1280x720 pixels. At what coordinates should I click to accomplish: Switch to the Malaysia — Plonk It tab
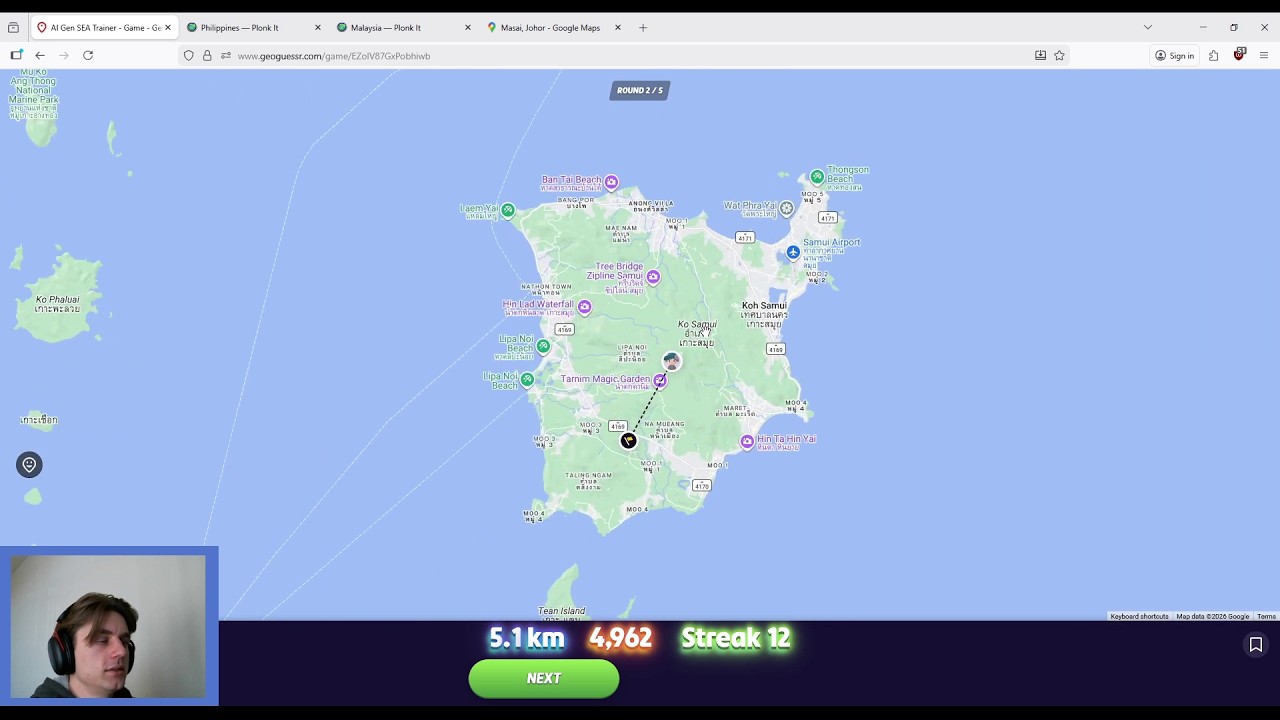(x=386, y=27)
